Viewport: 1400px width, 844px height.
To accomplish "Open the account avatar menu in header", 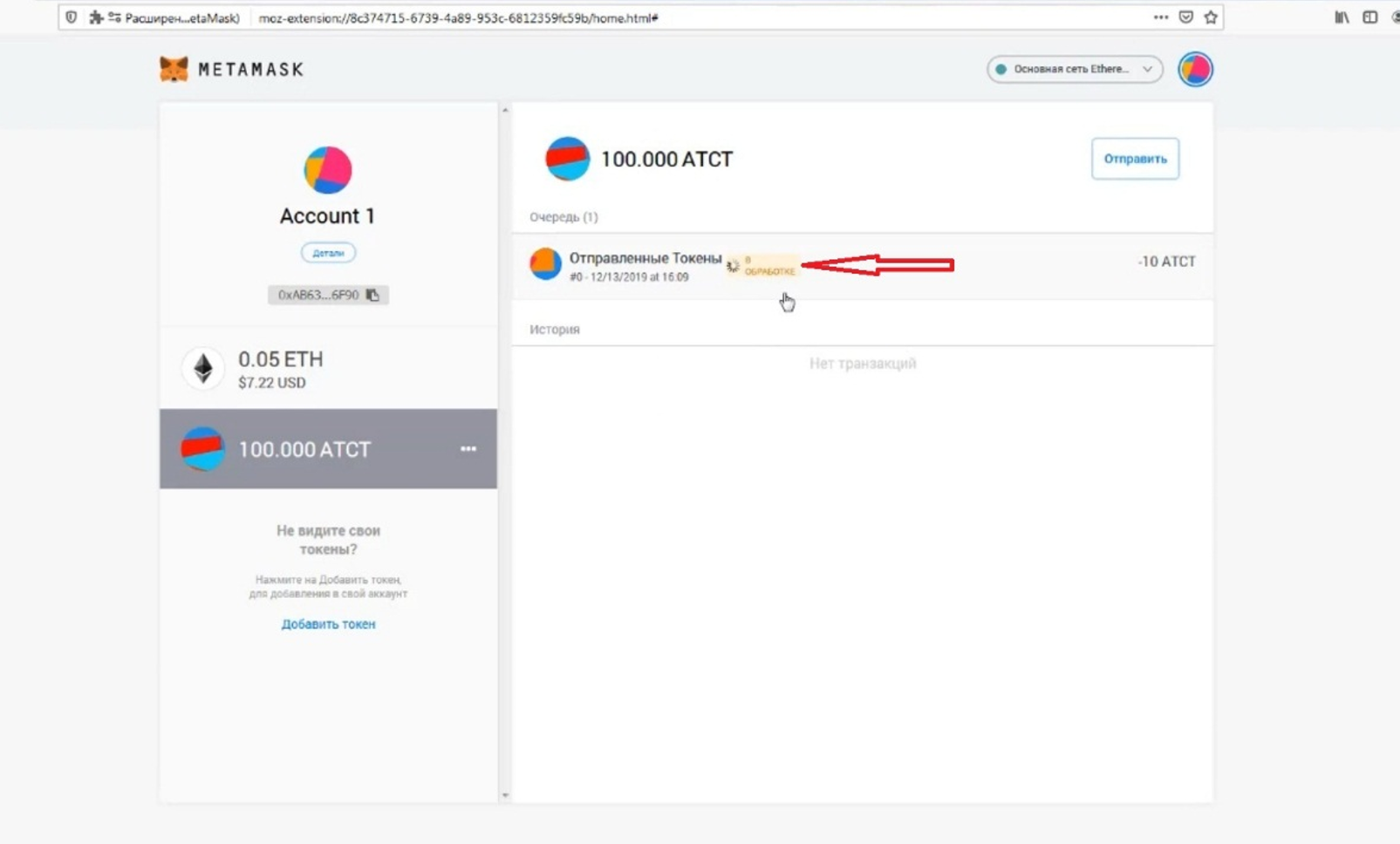I will point(1195,69).
